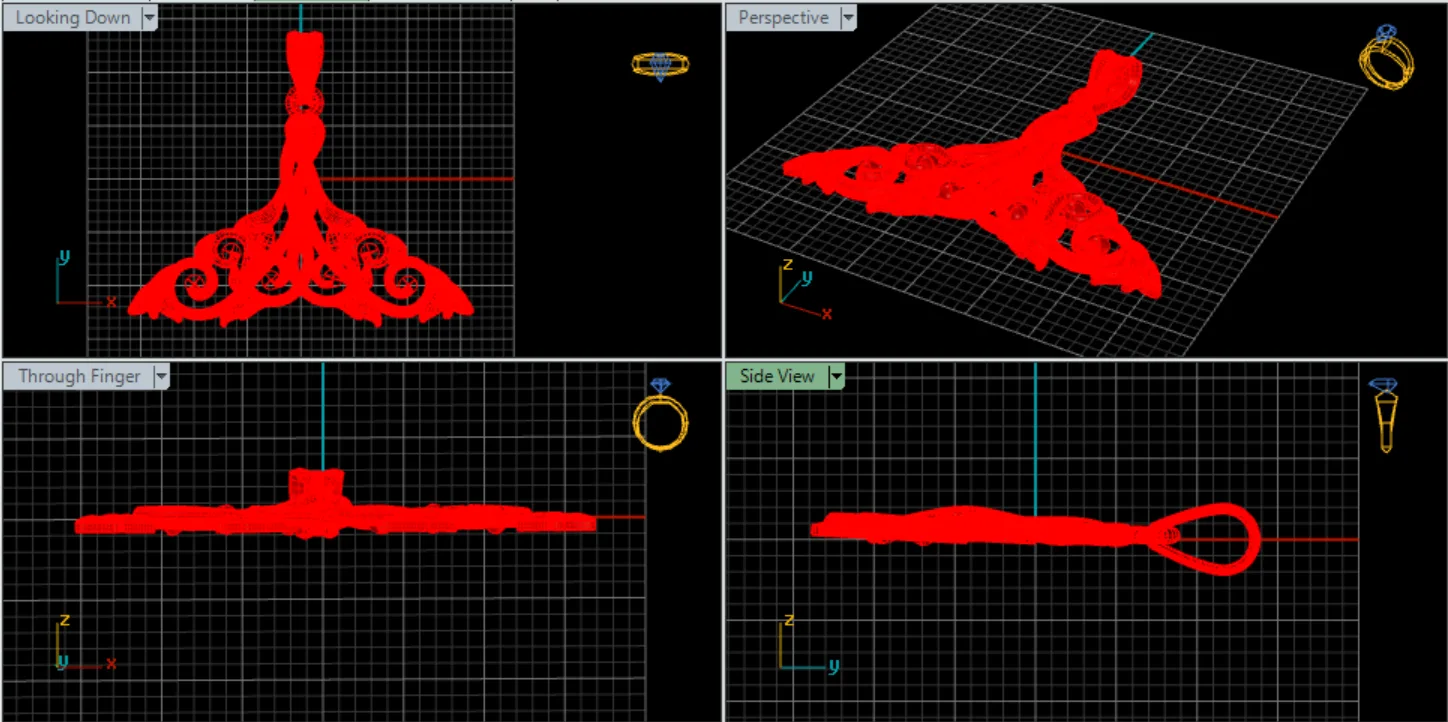
Task: Open the Perspective viewport dropdown arrow
Action: [x=848, y=18]
